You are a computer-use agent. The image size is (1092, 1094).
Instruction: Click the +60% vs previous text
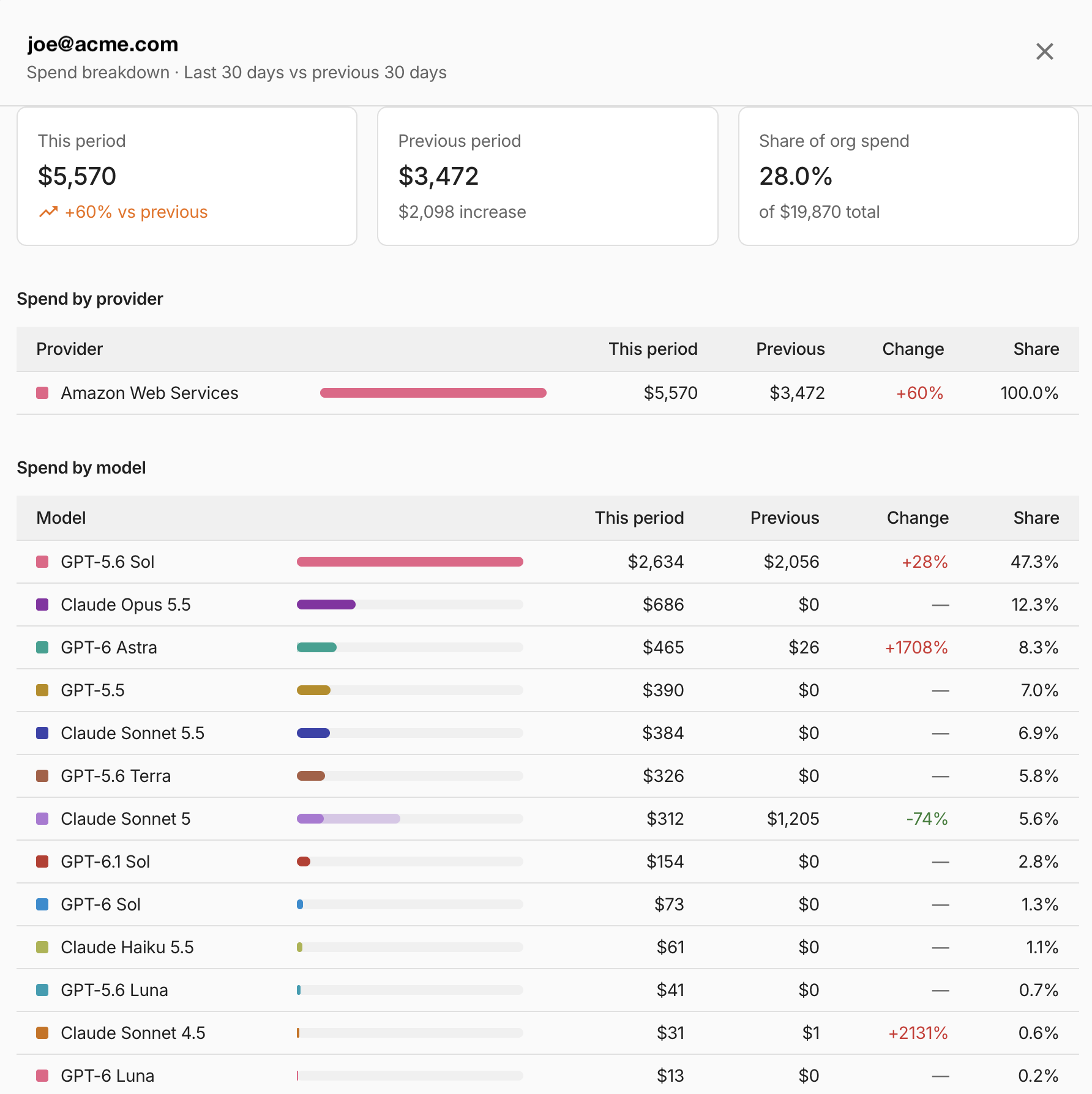(136, 212)
